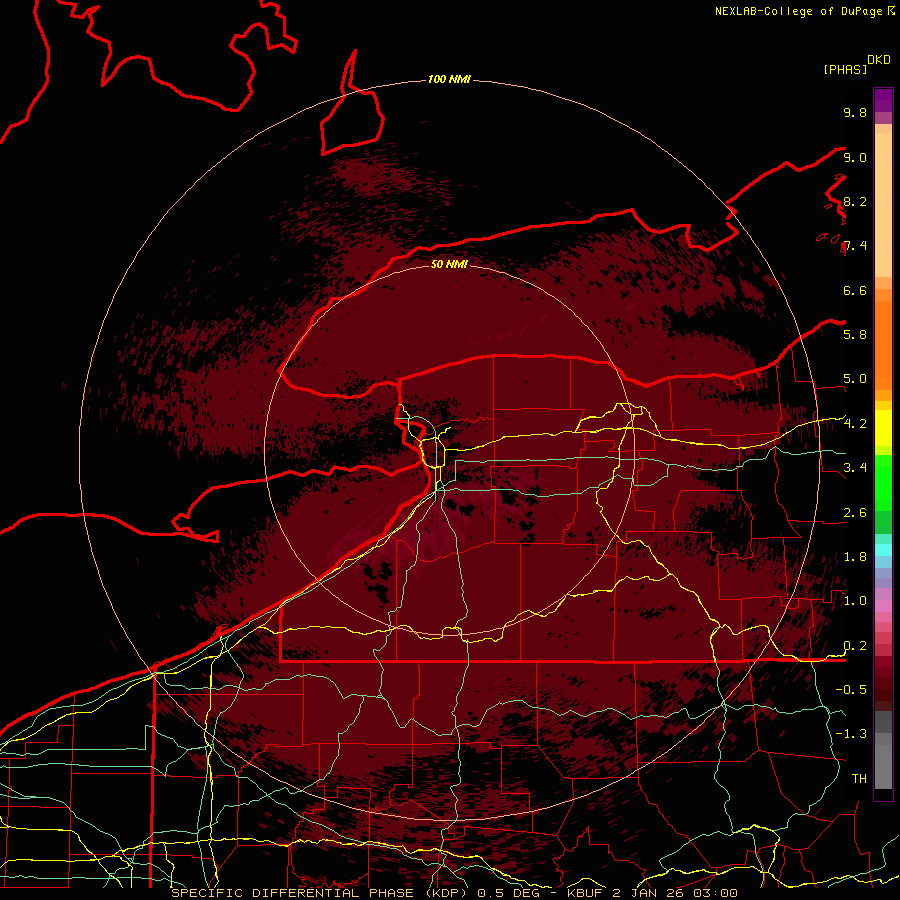Click the [PHAS] legend unit label
Screen dimensions: 900x900
(845, 69)
